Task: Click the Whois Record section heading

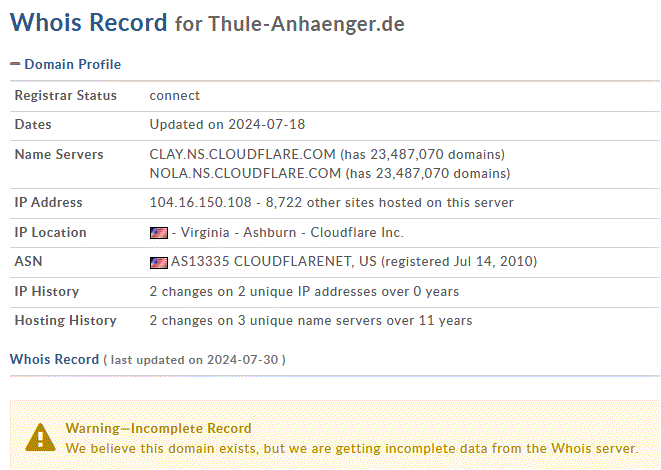Action: (x=54, y=359)
